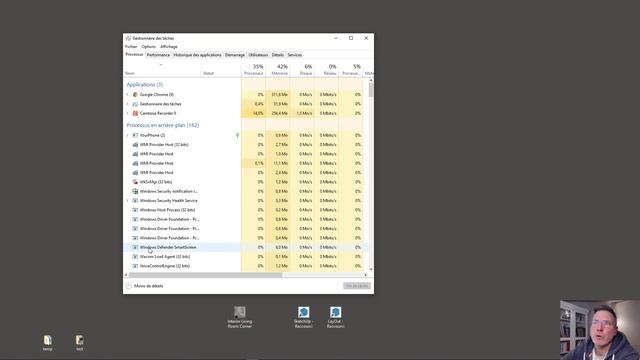Click the Google Chrome app icon in process list
Image resolution: width=640 pixels, height=360 pixels.
[x=135, y=95]
